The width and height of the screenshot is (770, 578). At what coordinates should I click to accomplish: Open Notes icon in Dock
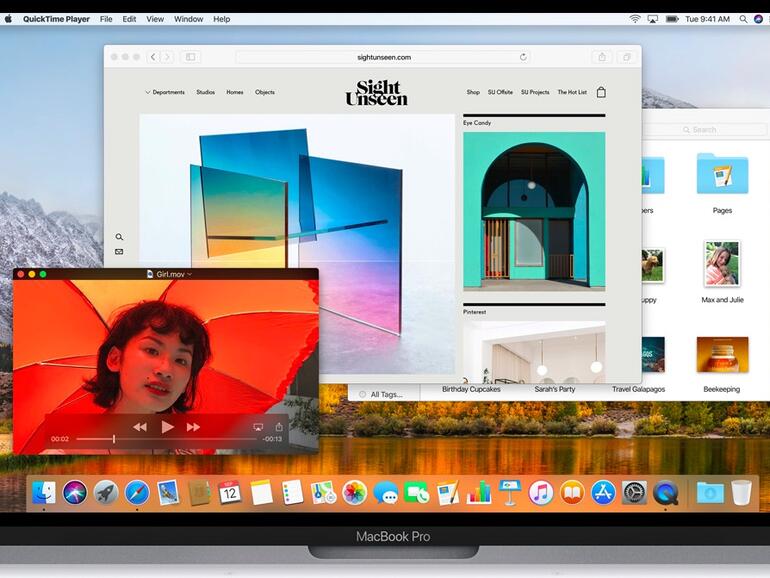click(261, 493)
